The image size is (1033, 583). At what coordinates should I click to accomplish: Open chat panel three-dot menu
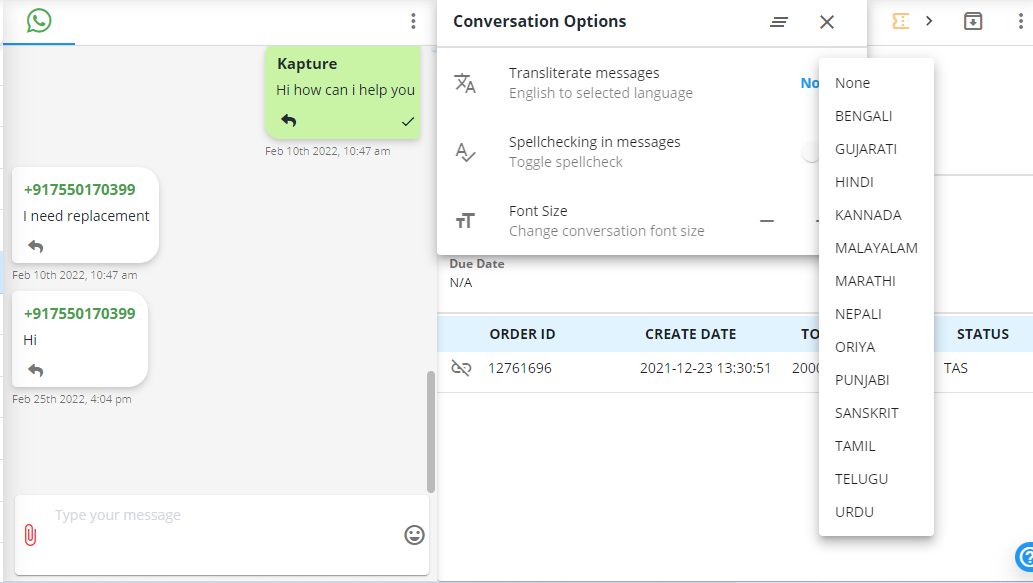point(413,21)
